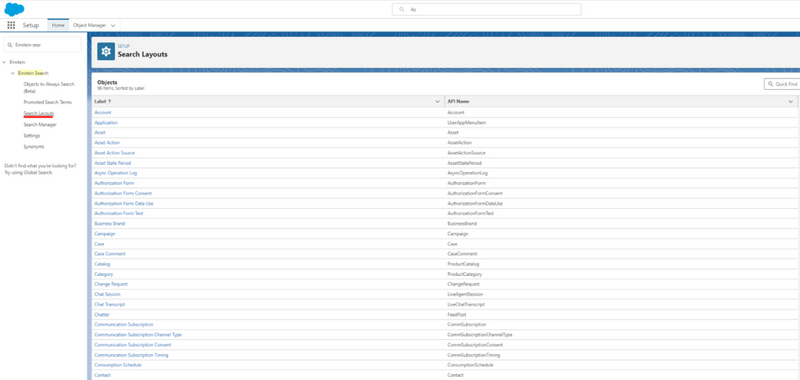Click the Quick Find magnifier in sidebar
The height and width of the screenshot is (380, 800).
click(x=10, y=45)
